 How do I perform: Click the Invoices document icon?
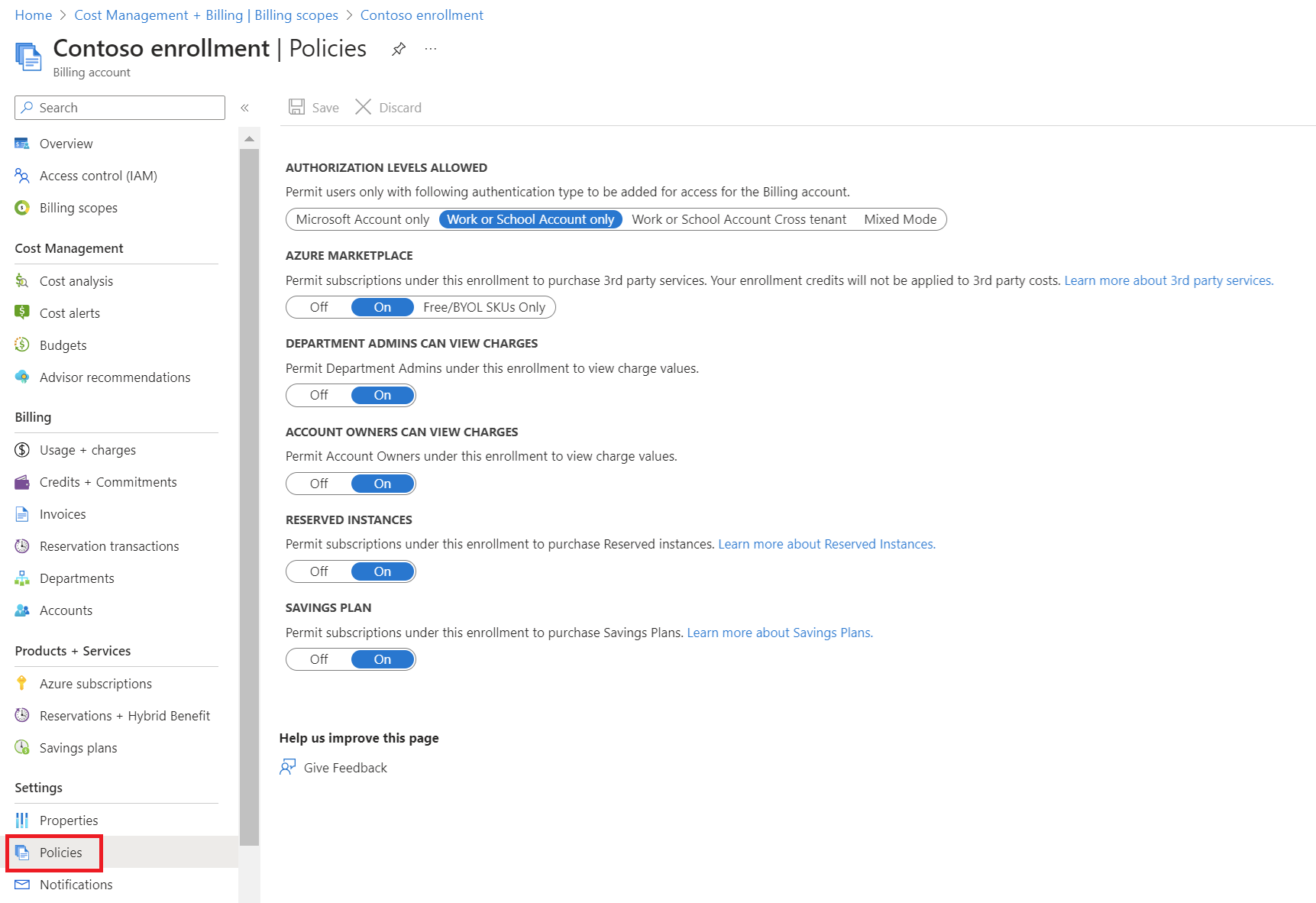click(22, 514)
